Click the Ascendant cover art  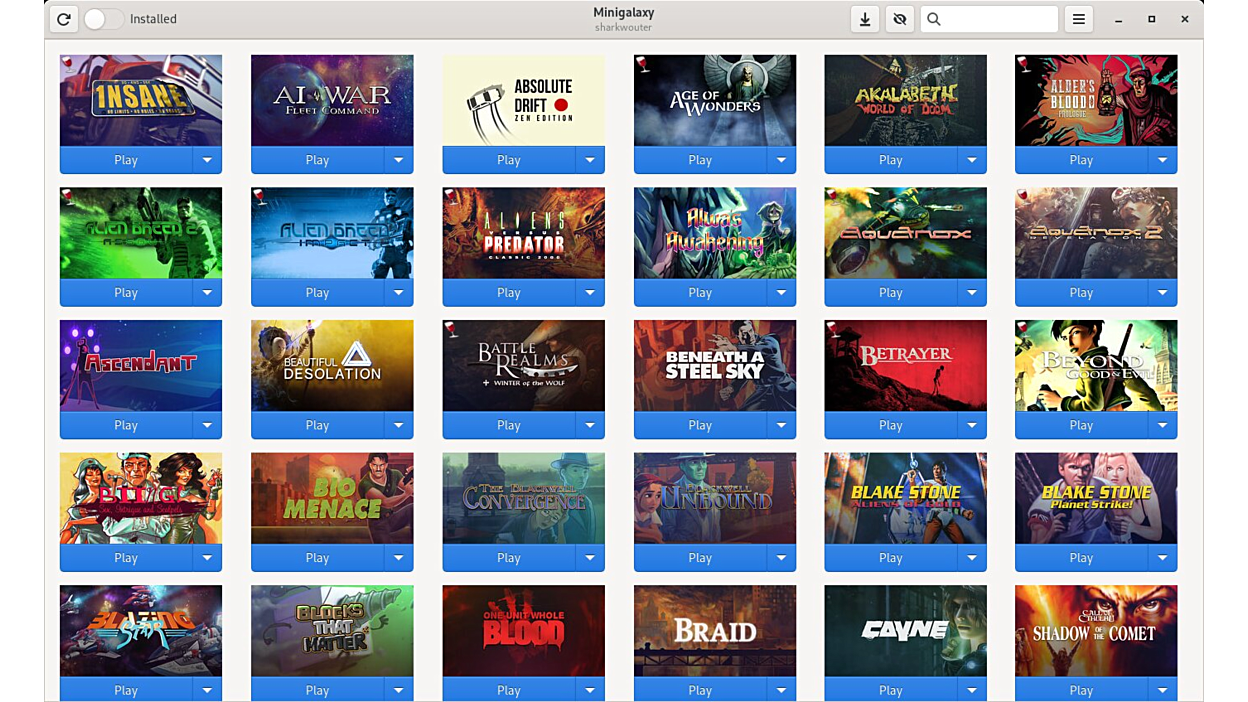pos(141,365)
